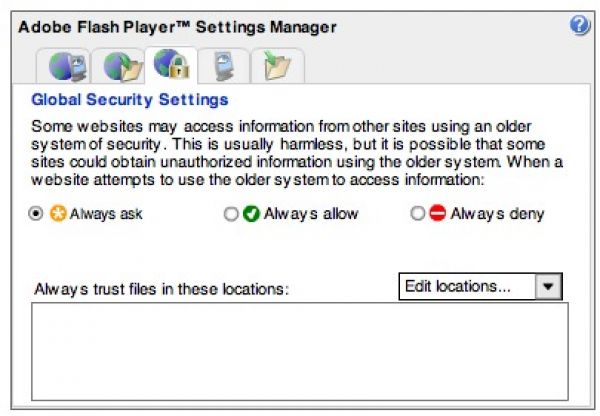Click inside the empty trusted locations list
The image size is (600, 416).
300,350
